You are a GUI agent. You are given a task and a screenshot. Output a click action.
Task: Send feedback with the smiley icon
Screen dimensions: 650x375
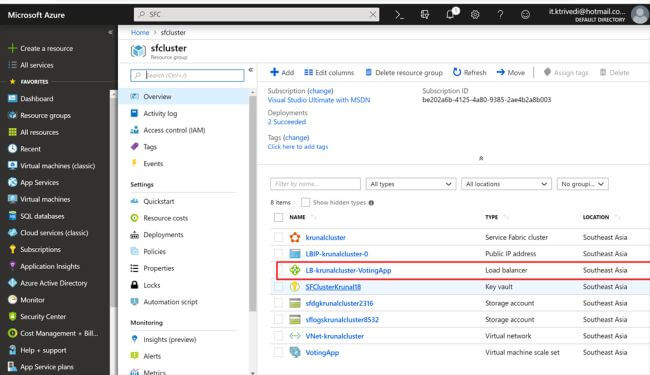tap(525, 15)
